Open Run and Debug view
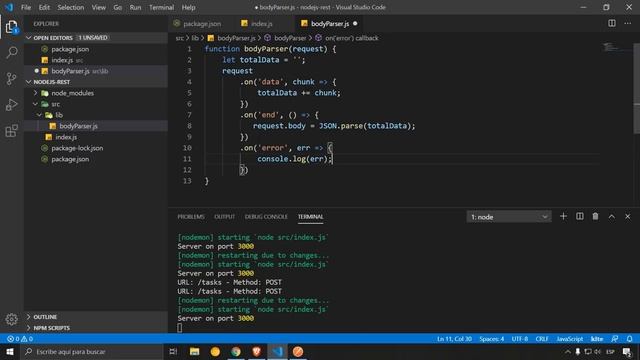This screenshot has width=640, height=360. [11, 104]
